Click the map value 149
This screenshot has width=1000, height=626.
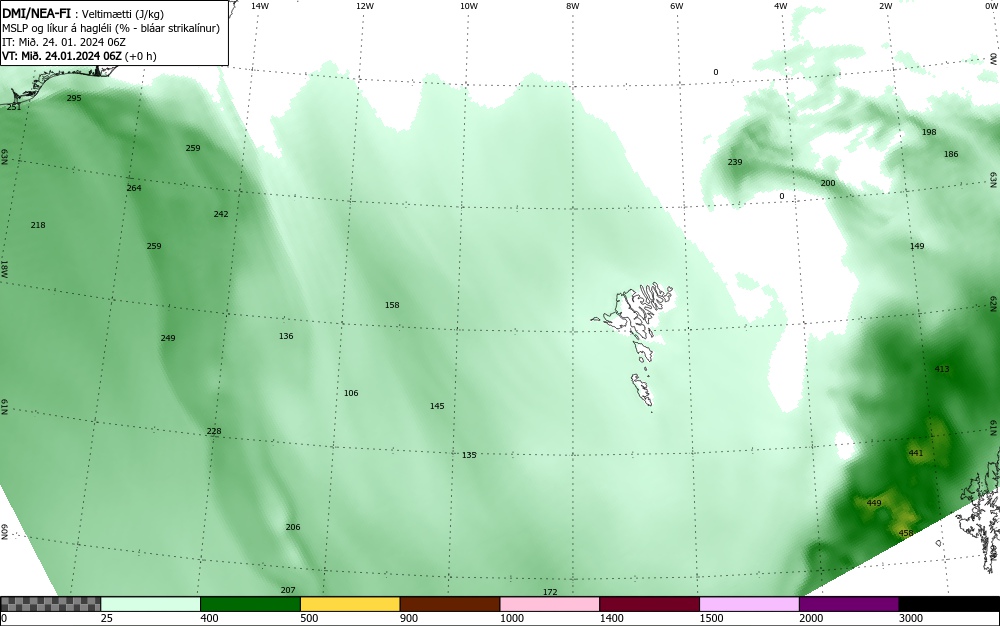click(917, 246)
